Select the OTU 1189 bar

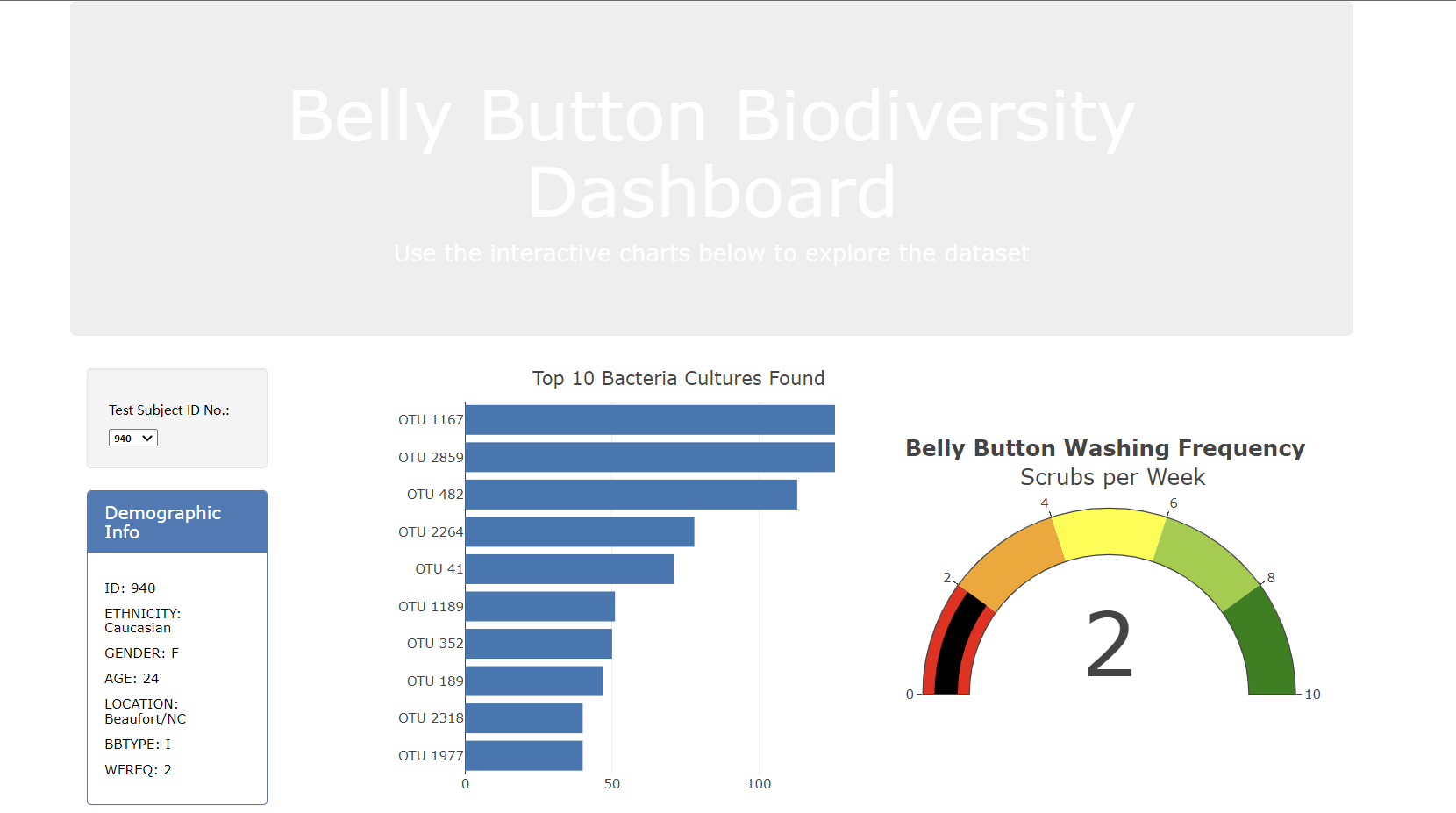click(539, 605)
